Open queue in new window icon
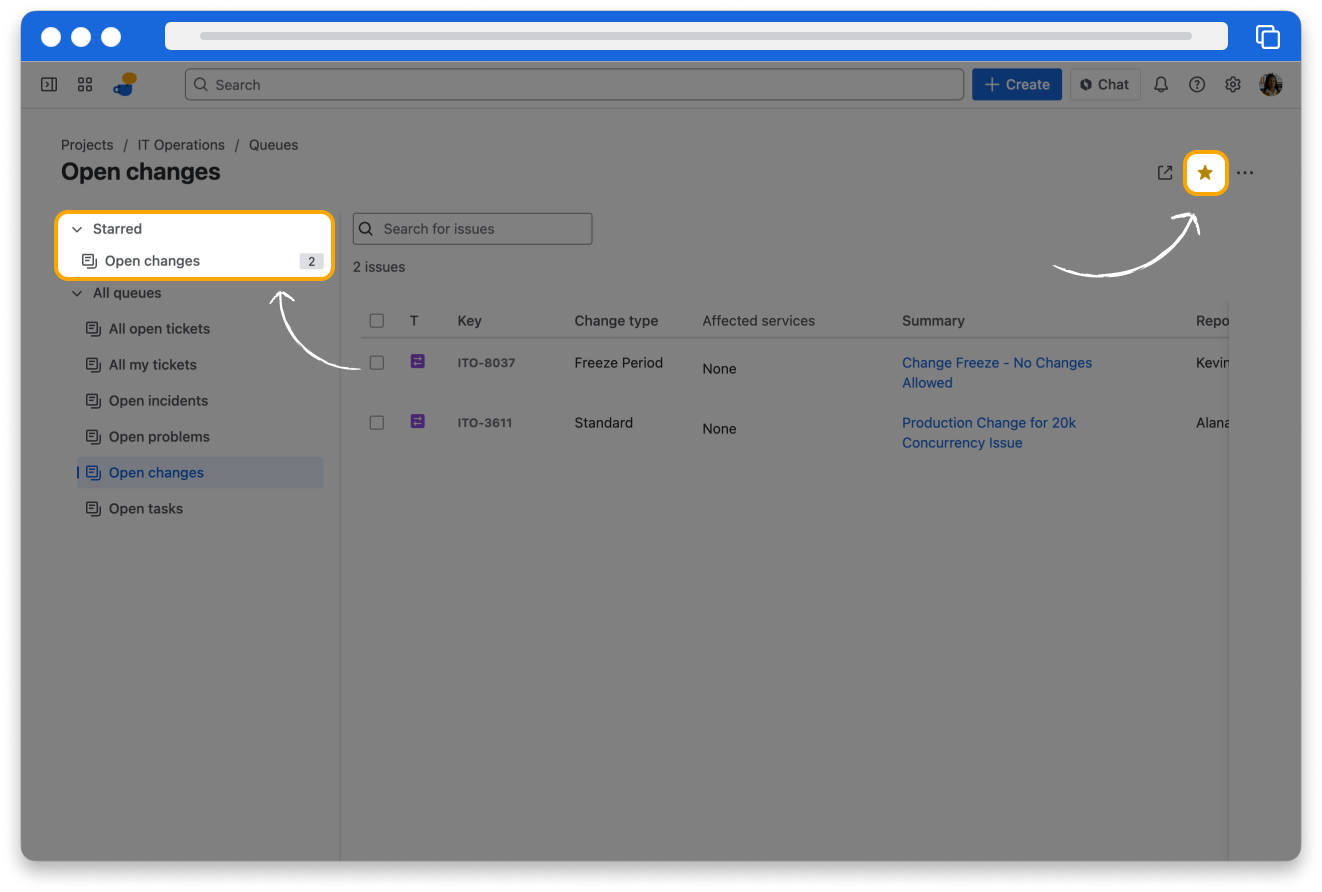This screenshot has height=892, width=1322. (x=1165, y=173)
